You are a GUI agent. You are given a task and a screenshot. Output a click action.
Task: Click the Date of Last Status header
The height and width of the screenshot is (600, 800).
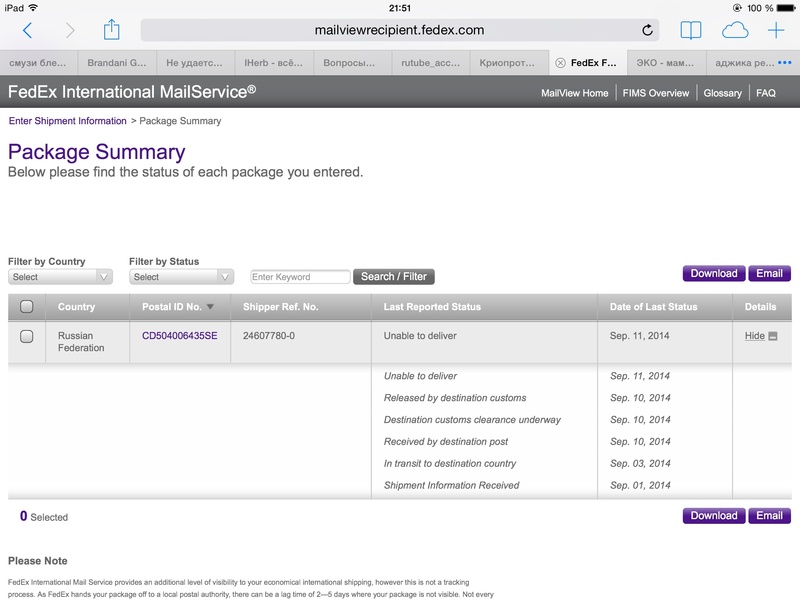point(653,307)
